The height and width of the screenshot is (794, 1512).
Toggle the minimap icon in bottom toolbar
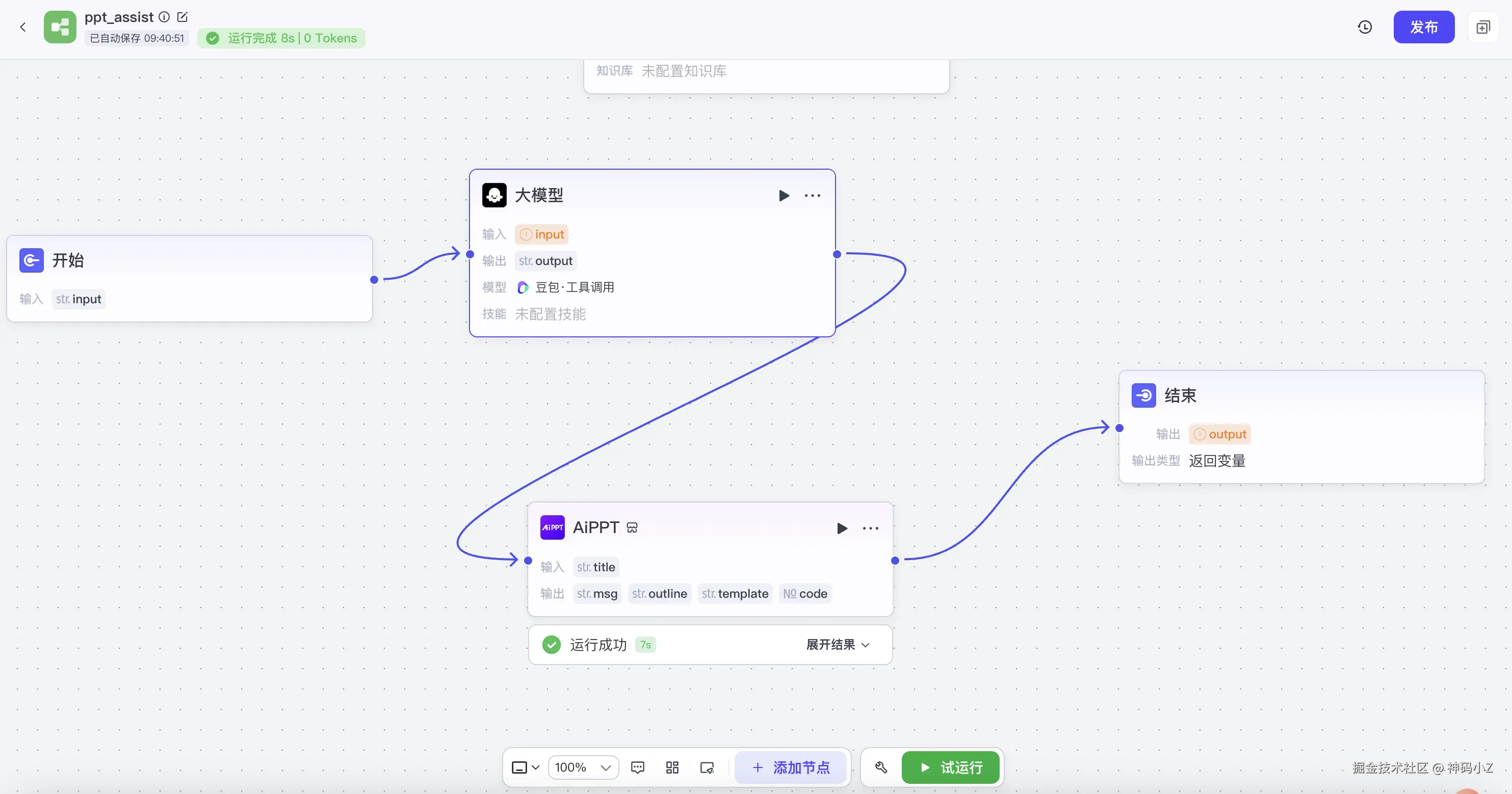point(707,767)
